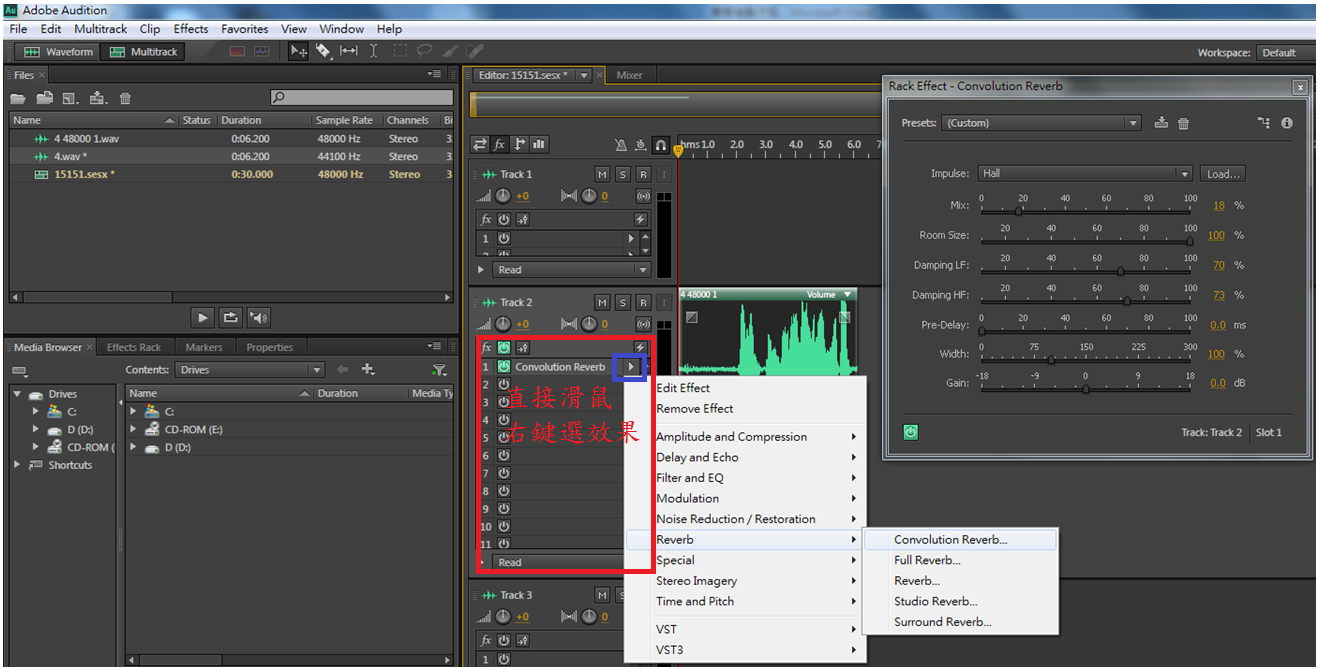This screenshot has width=1319, height=669.
Task: Open the Effects menu in the menu bar
Action: click(x=191, y=29)
